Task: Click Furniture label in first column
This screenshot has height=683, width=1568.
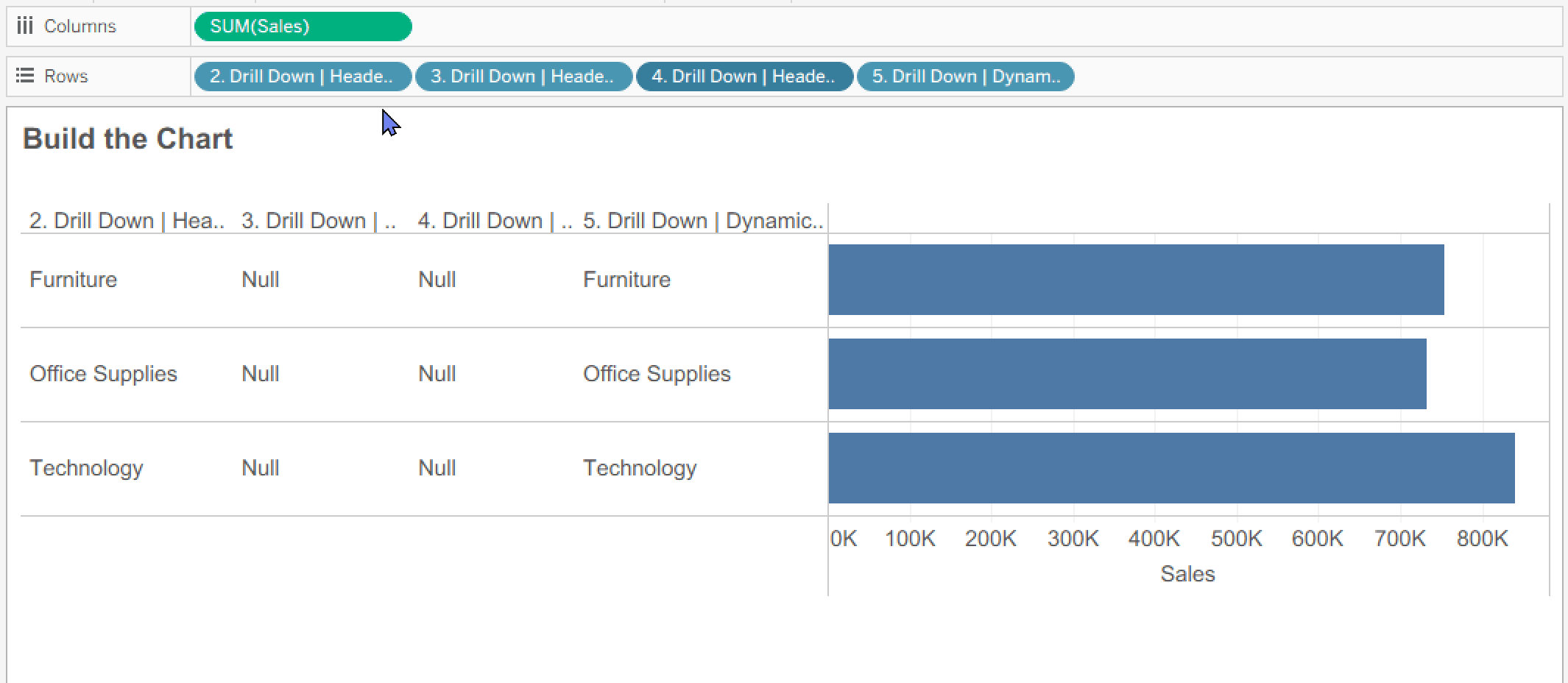Action: click(73, 280)
